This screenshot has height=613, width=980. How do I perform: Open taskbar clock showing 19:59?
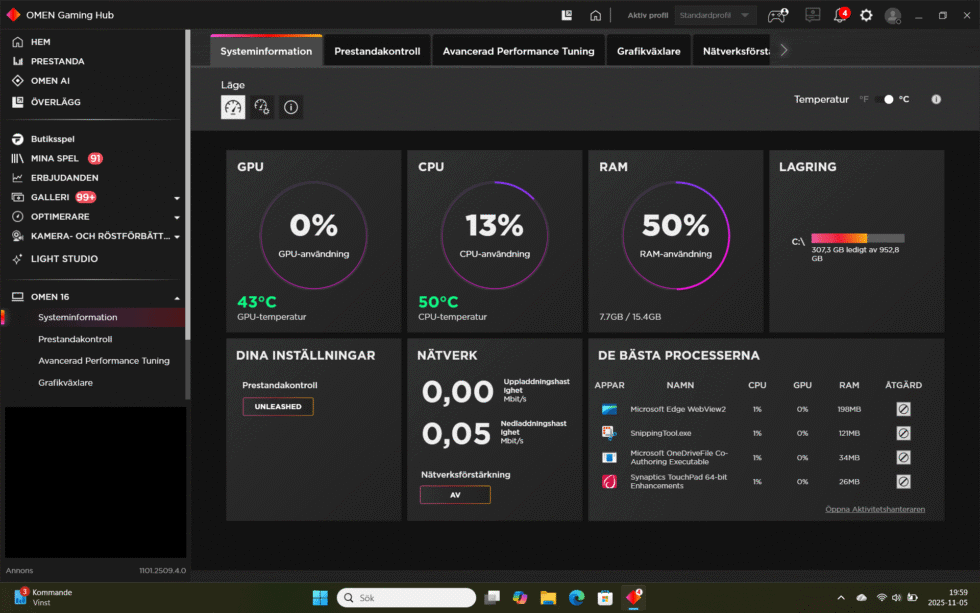(948, 597)
